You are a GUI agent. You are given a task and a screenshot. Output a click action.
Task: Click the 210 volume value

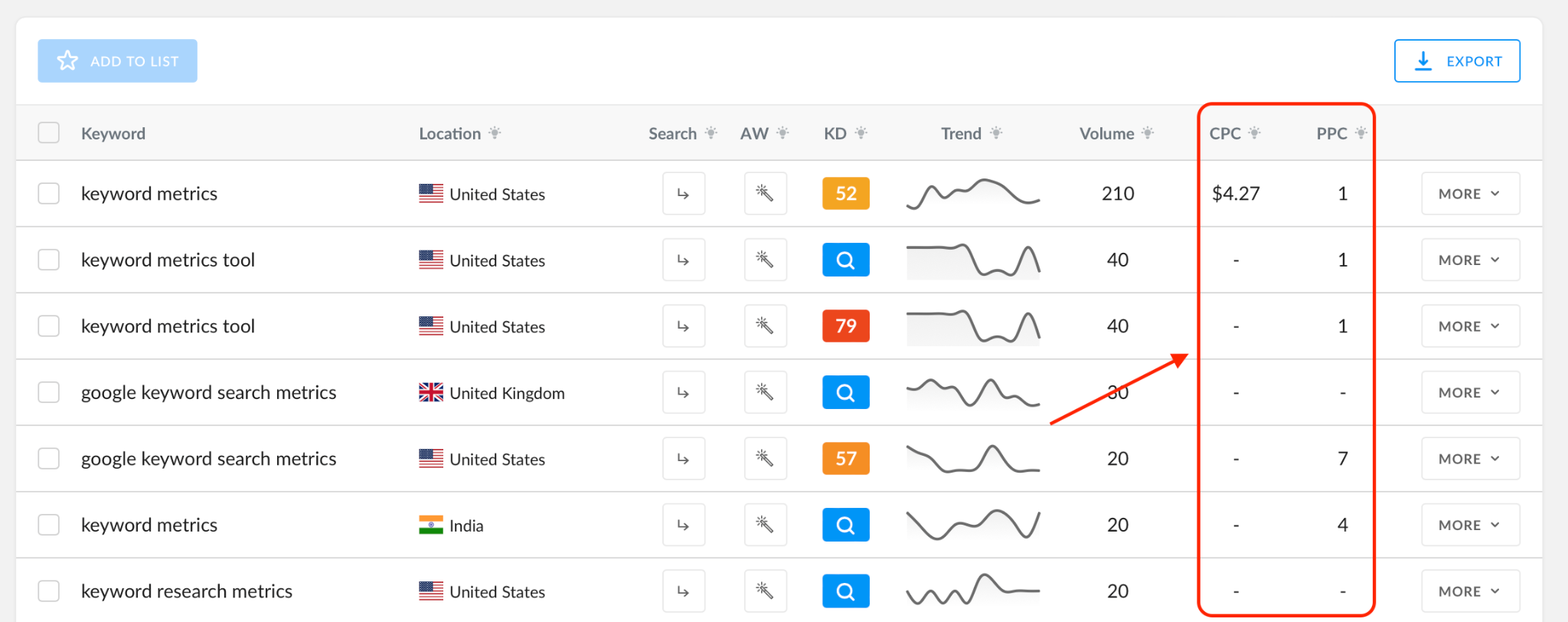pyautogui.click(x=1118, y=194)
